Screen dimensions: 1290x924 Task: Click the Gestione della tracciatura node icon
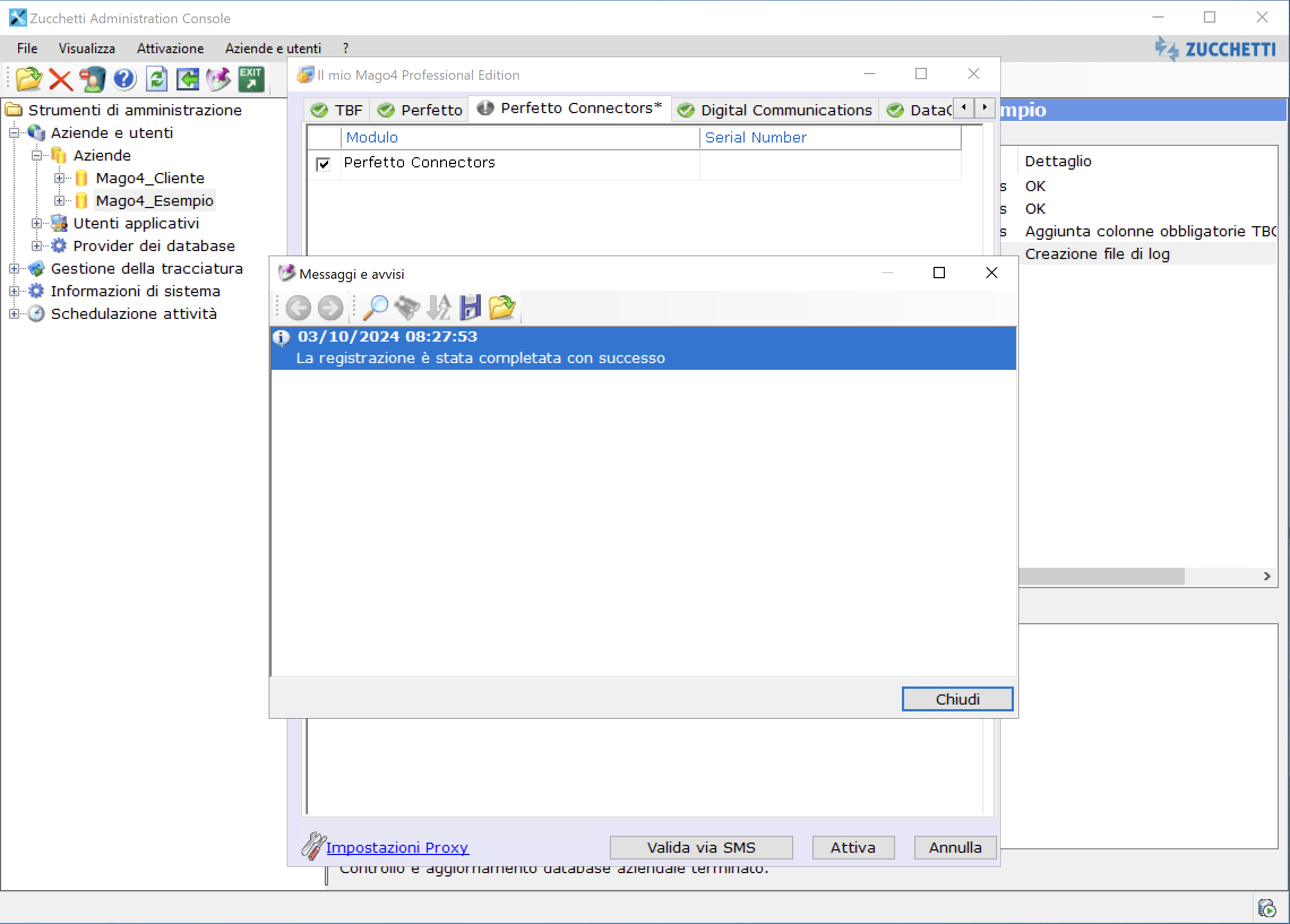(x=36, y=269)
